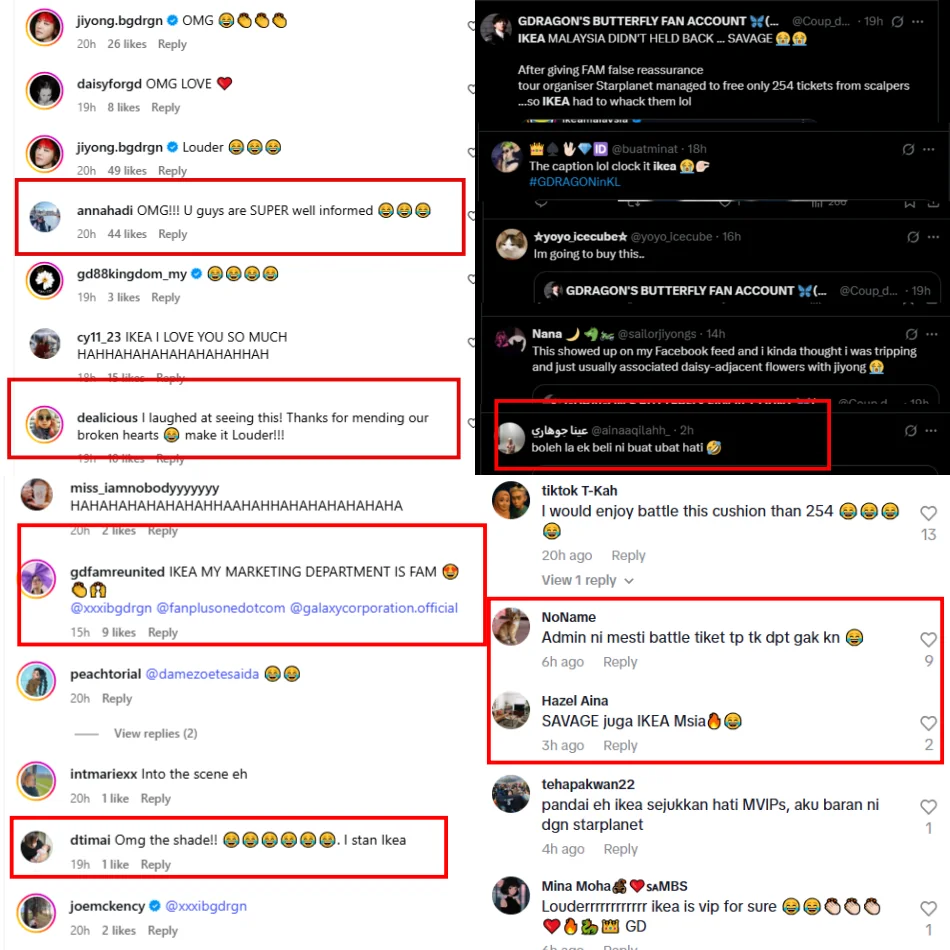Image resolution: width=950 pixels, height=950 pixels.
Task: Expand View replies (2) under peachtorial
Action: [155, 734]
